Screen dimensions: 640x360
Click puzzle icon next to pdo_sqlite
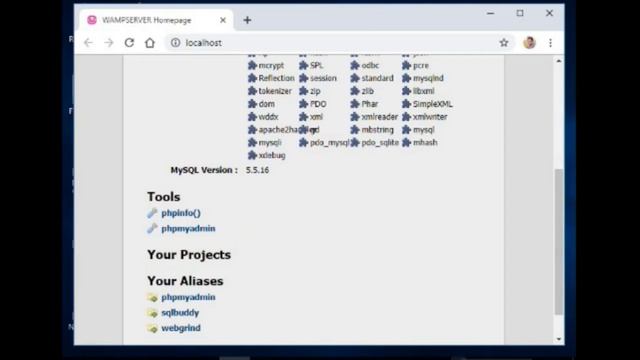(355, 142)
